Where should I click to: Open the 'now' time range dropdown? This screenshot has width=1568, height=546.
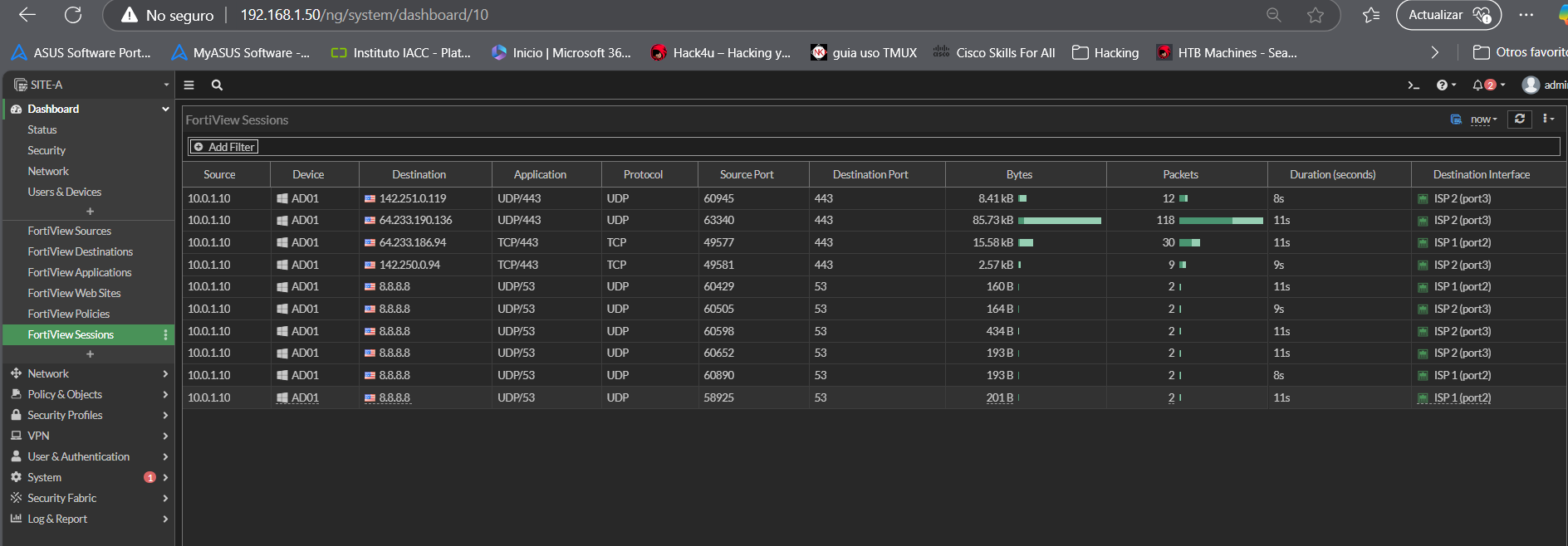click(1482, 119)
